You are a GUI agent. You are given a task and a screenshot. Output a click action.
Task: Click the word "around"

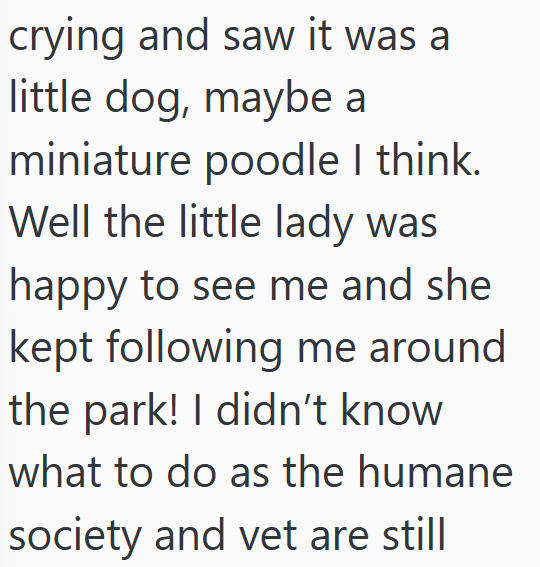[437, 346]
